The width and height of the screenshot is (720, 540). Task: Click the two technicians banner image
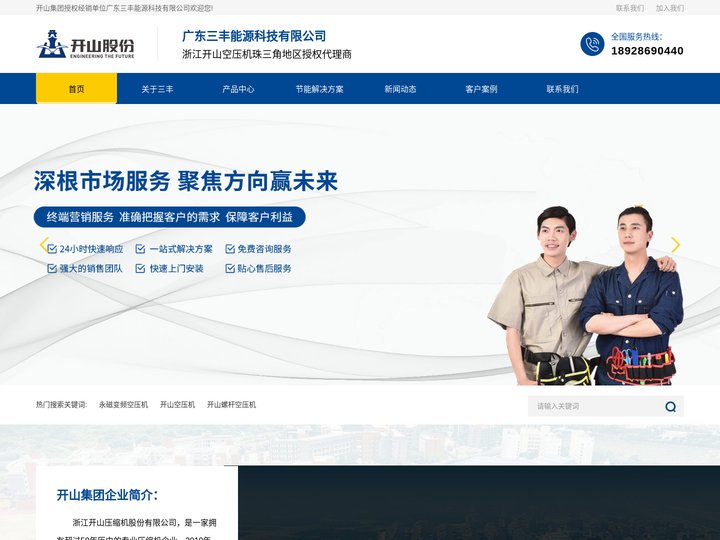point(585,295)
